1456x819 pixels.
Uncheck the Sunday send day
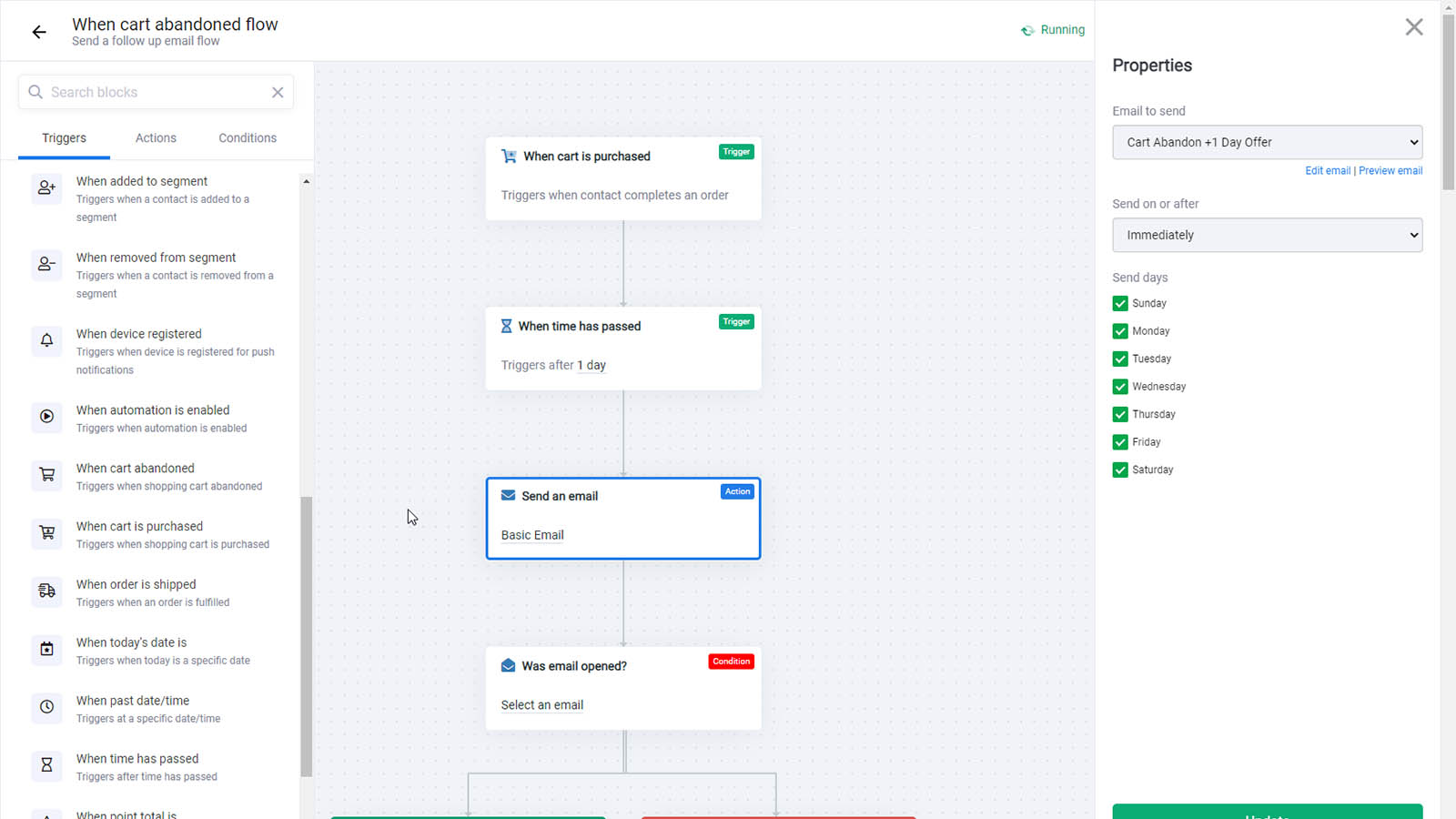tap(1120, 303)
